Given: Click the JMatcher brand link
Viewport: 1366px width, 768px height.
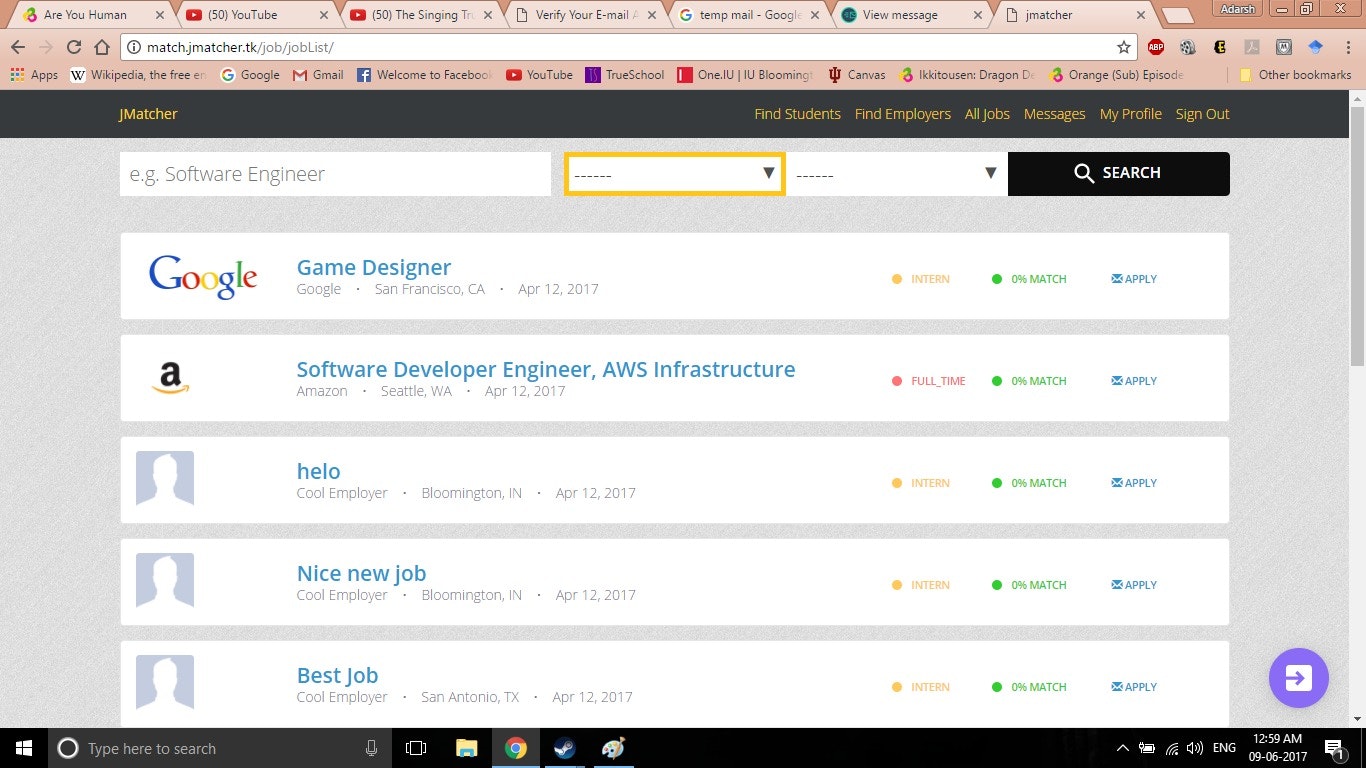Looking at the screenshot, I should coord(148,114).
